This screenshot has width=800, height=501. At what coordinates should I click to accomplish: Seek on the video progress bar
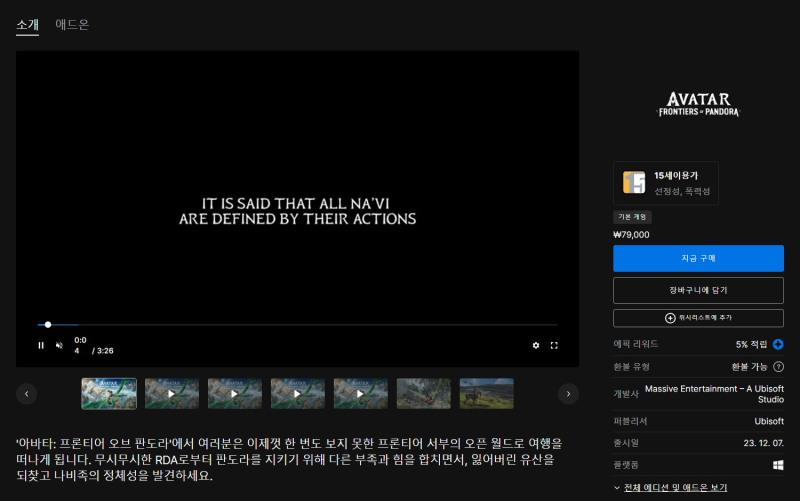300,324
